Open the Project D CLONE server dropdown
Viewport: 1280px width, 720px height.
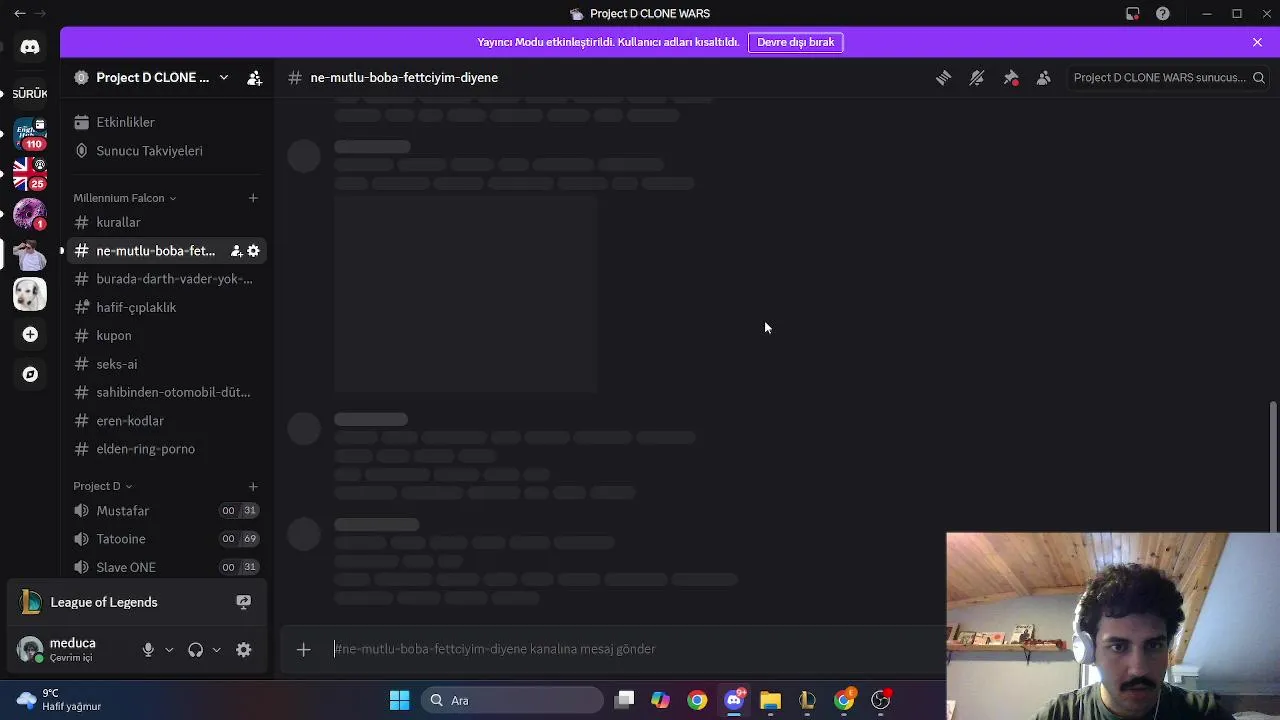click(x=152, y=77)
